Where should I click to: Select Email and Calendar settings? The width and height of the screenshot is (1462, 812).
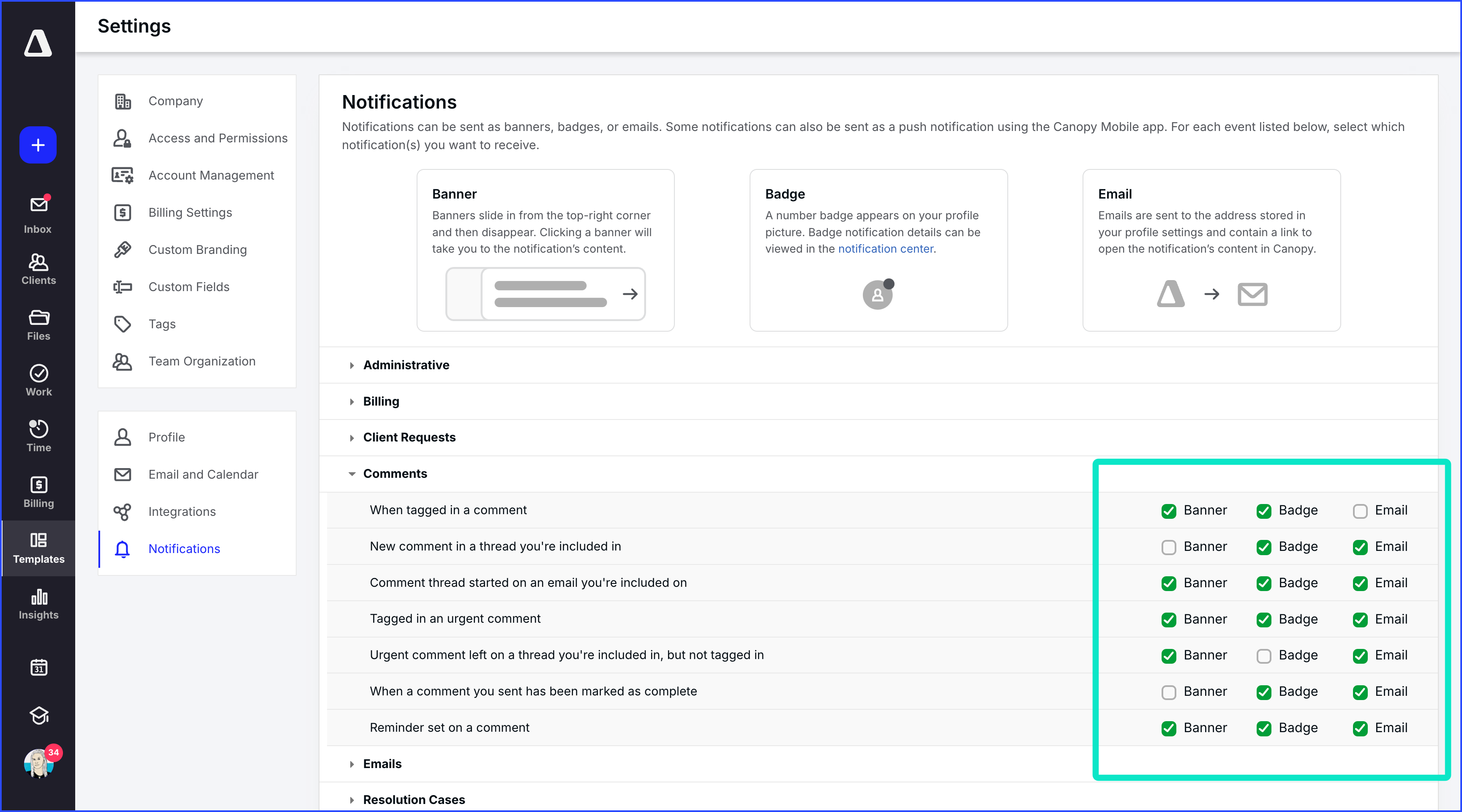203,474
